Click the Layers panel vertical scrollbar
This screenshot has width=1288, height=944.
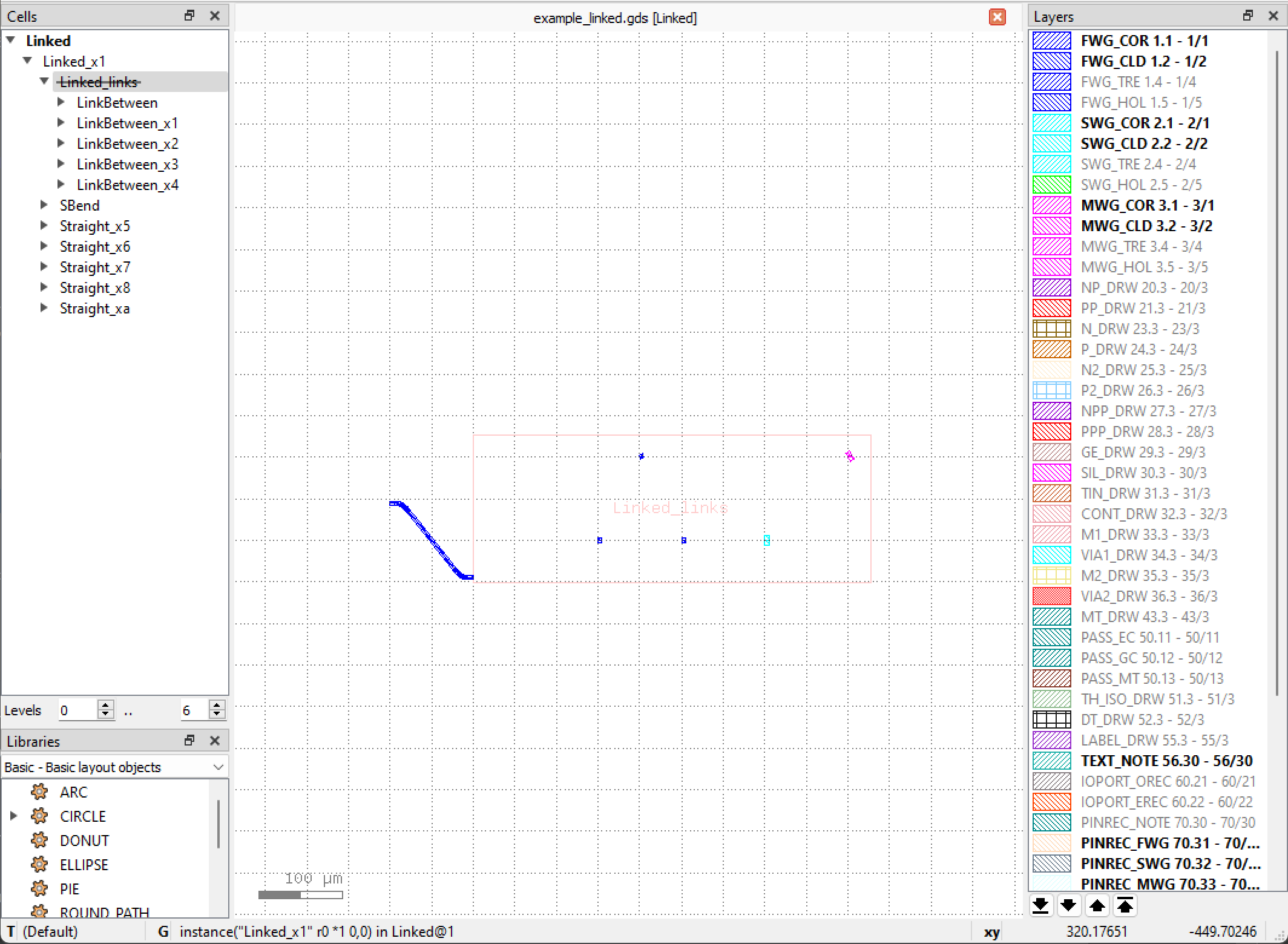click(1277, 372)
